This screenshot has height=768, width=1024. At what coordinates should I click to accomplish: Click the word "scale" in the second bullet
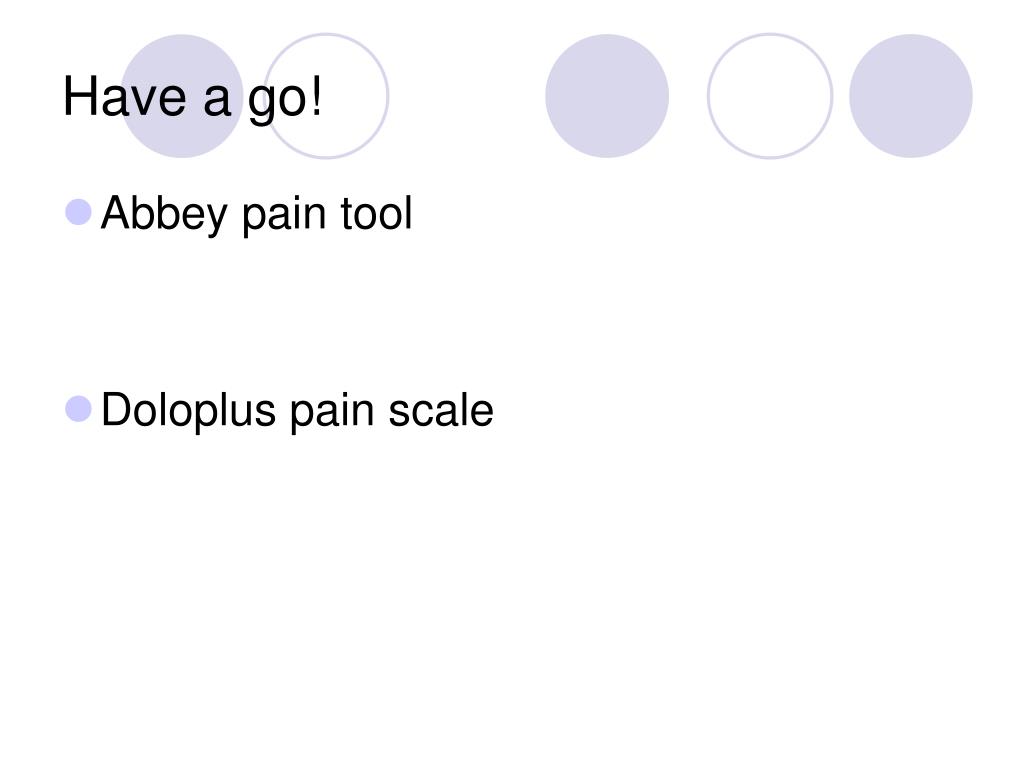click(441, 410)
